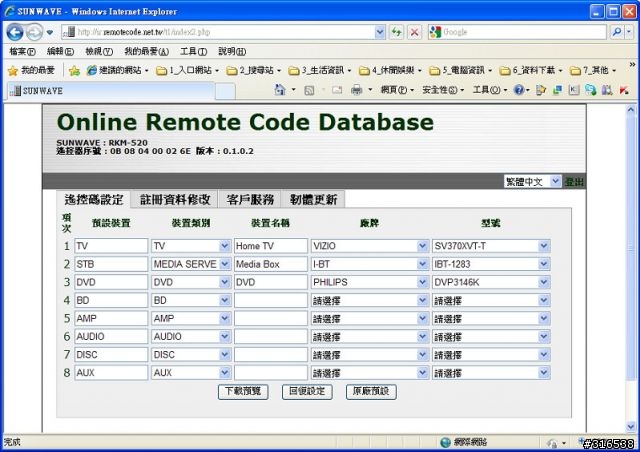Open a new blank browser tab

click(x=225, y=91)
